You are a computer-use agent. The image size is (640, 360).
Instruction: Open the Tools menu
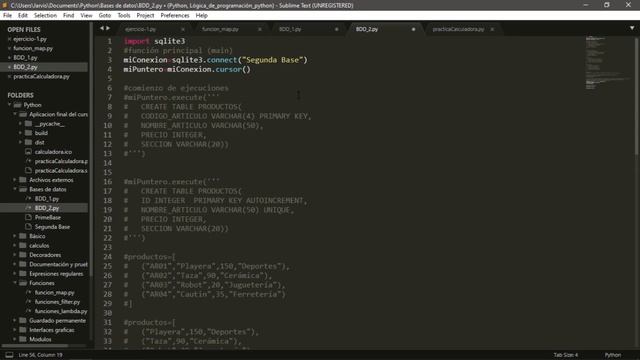click(x=124, y=16)
